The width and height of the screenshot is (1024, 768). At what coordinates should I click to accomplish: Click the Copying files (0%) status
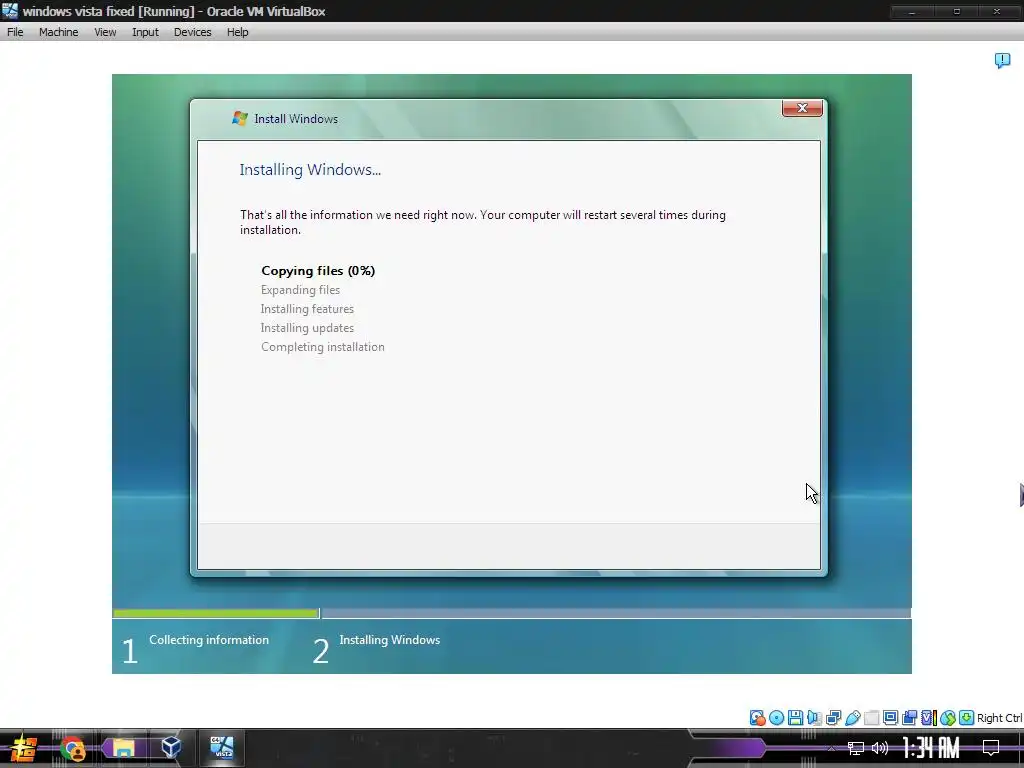(x=318, y=270)
